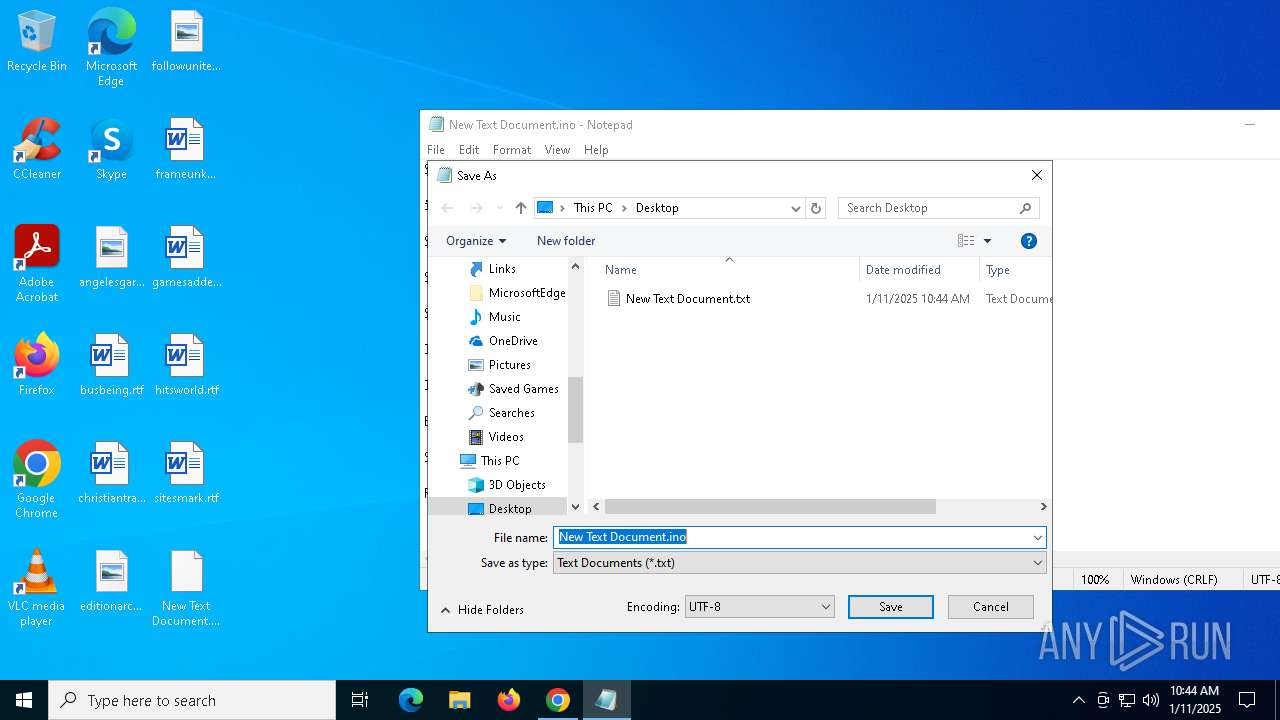Select christiantra Word document on desktop

click(x=111, y=474)
